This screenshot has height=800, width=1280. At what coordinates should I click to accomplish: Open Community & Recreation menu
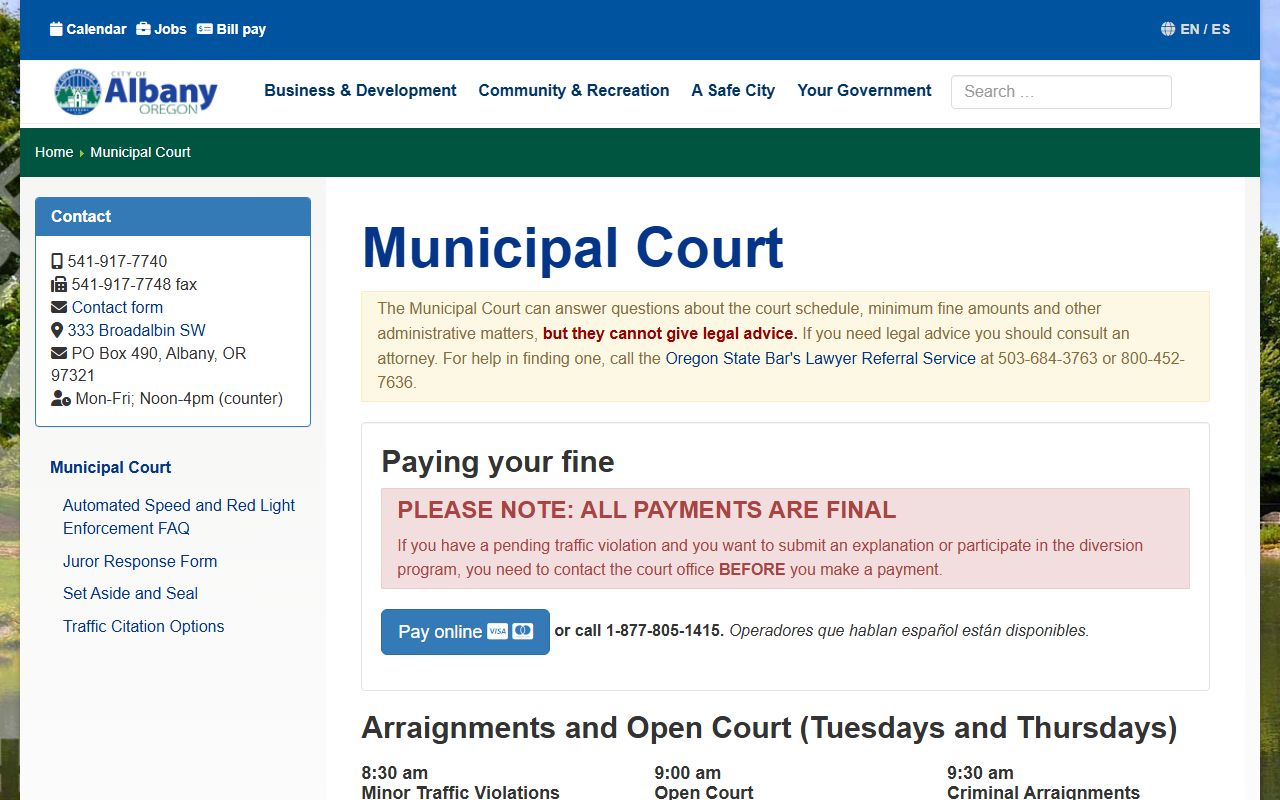click(574, 90)
